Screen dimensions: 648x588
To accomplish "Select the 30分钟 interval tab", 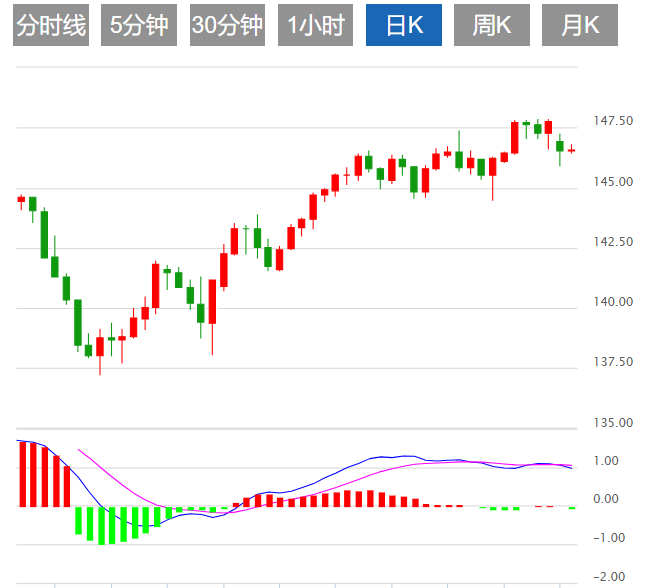I will click(227, 25).
